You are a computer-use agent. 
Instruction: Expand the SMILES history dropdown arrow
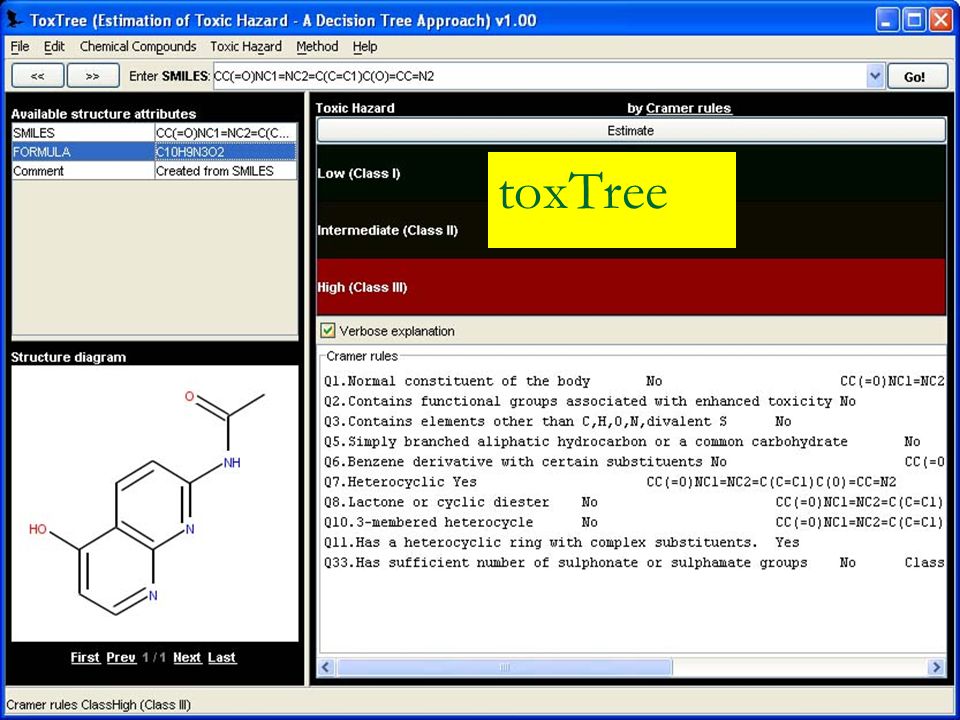coord(876,77)
